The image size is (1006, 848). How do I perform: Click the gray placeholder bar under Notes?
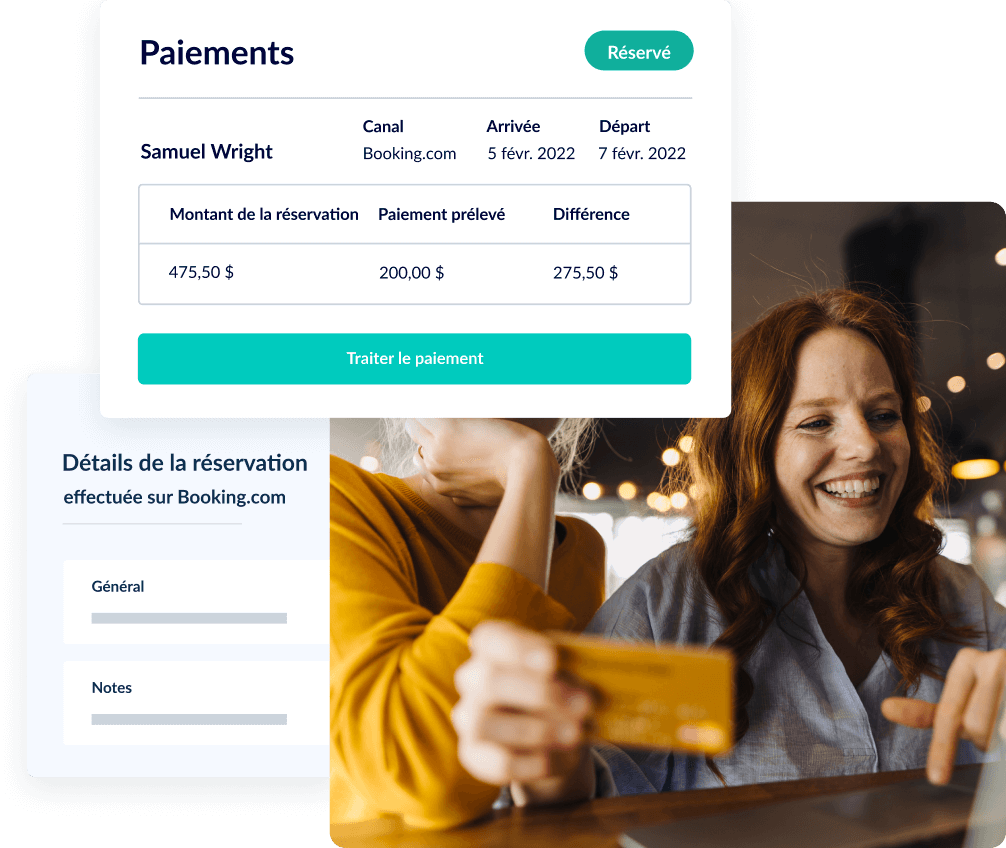point(189,720)
